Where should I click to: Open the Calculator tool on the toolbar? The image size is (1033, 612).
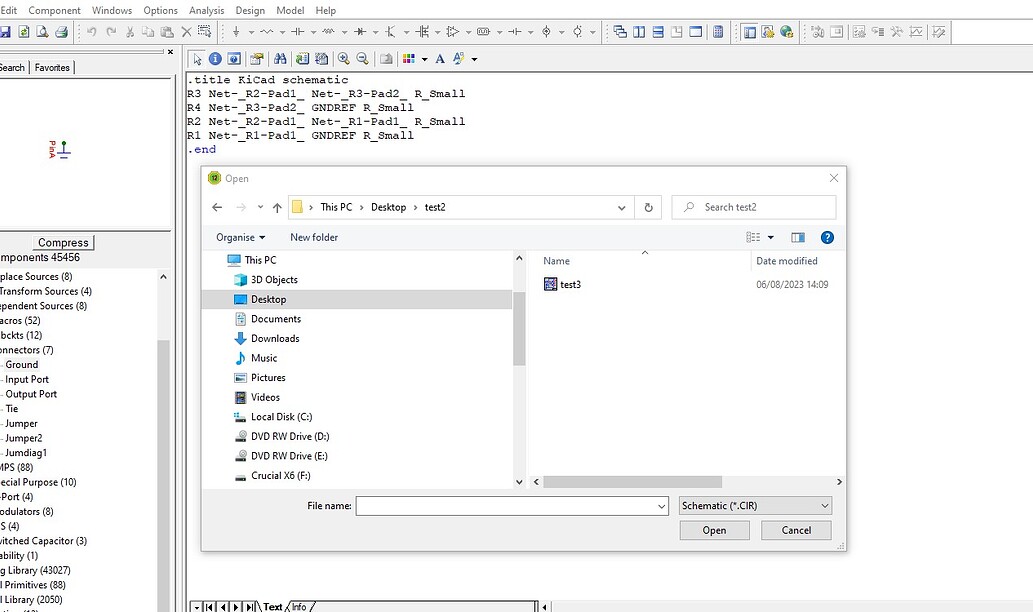pos(719,31)
